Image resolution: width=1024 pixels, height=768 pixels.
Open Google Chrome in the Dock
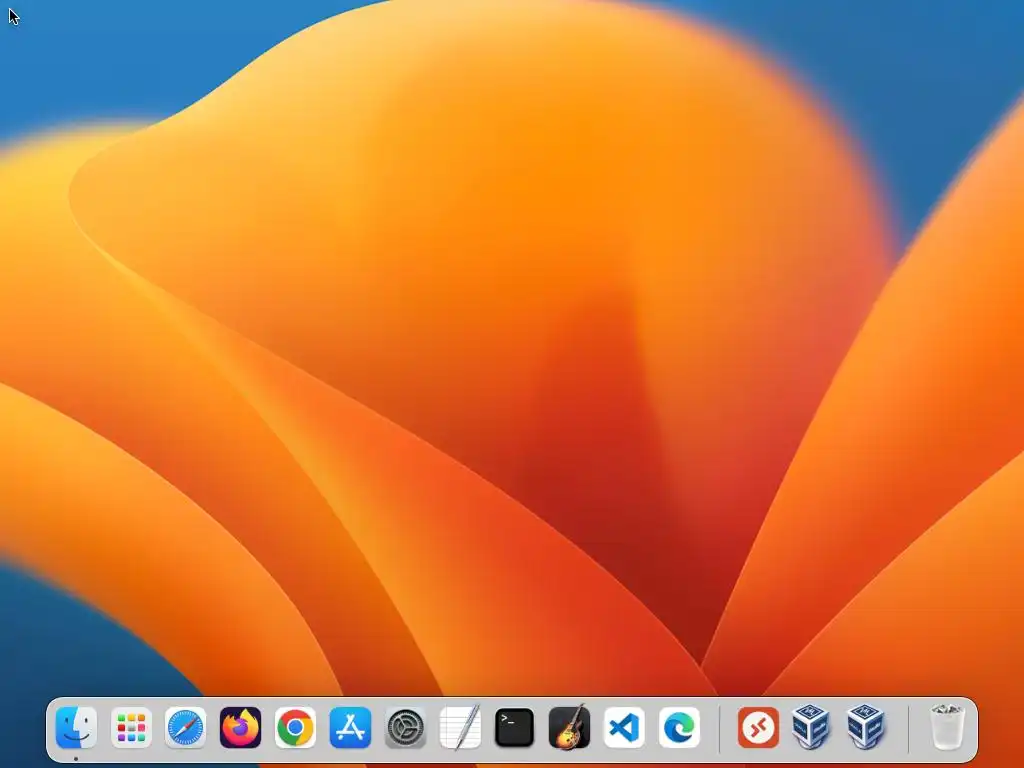295,727
